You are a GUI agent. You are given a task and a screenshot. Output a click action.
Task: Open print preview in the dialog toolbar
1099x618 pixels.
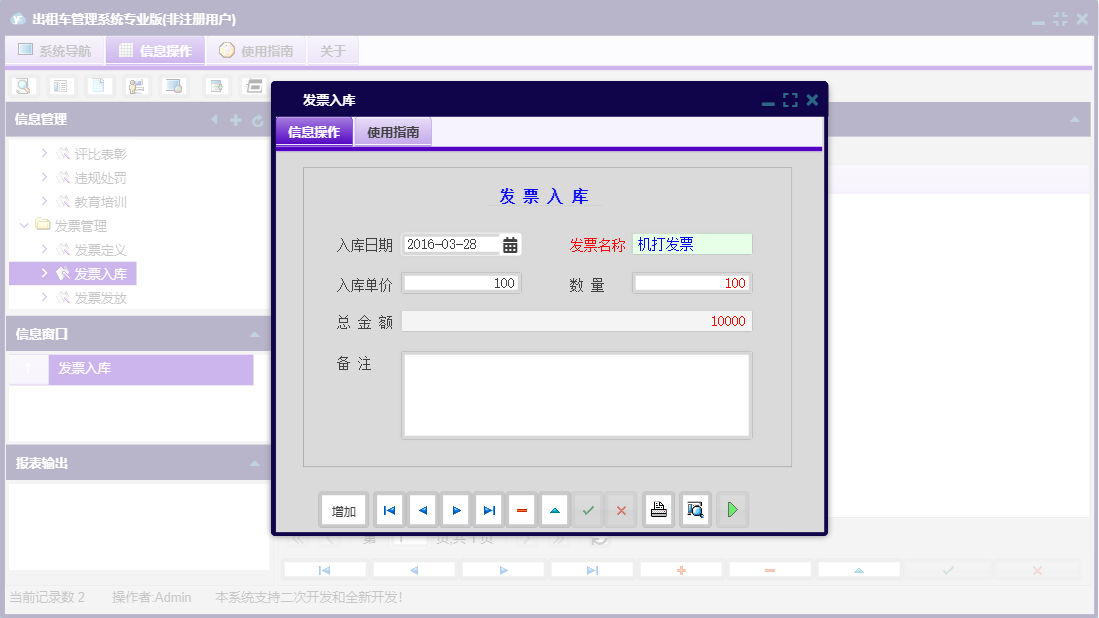(694, 509)
